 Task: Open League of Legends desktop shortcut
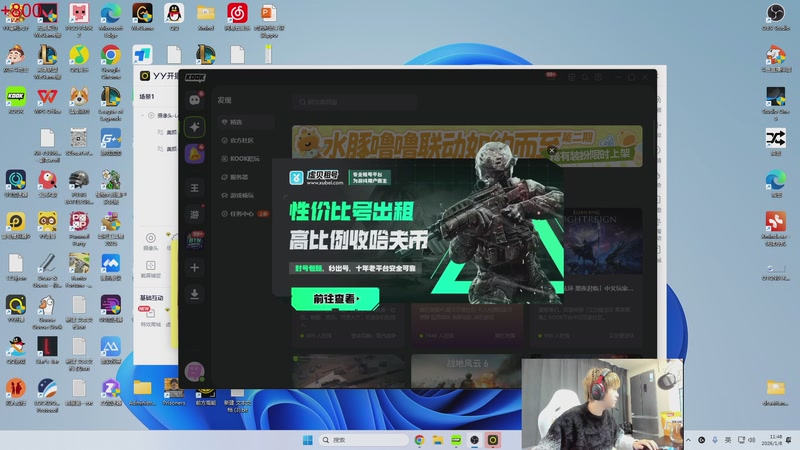point(111,103)
